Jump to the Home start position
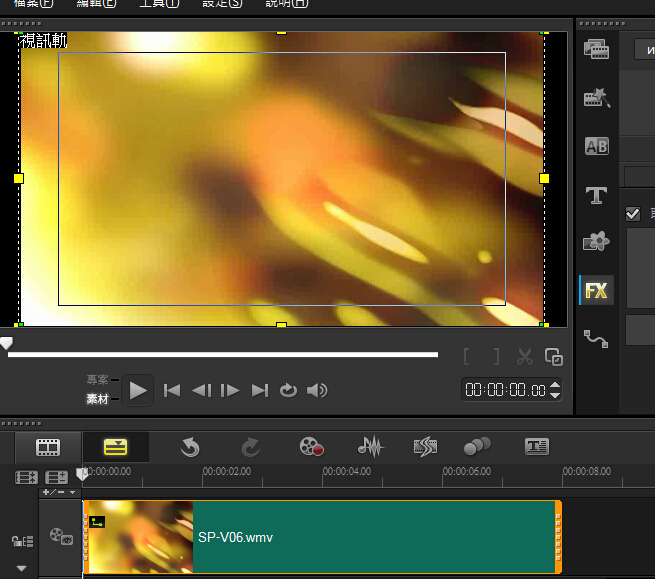655x579 pixels. [172, 391]
